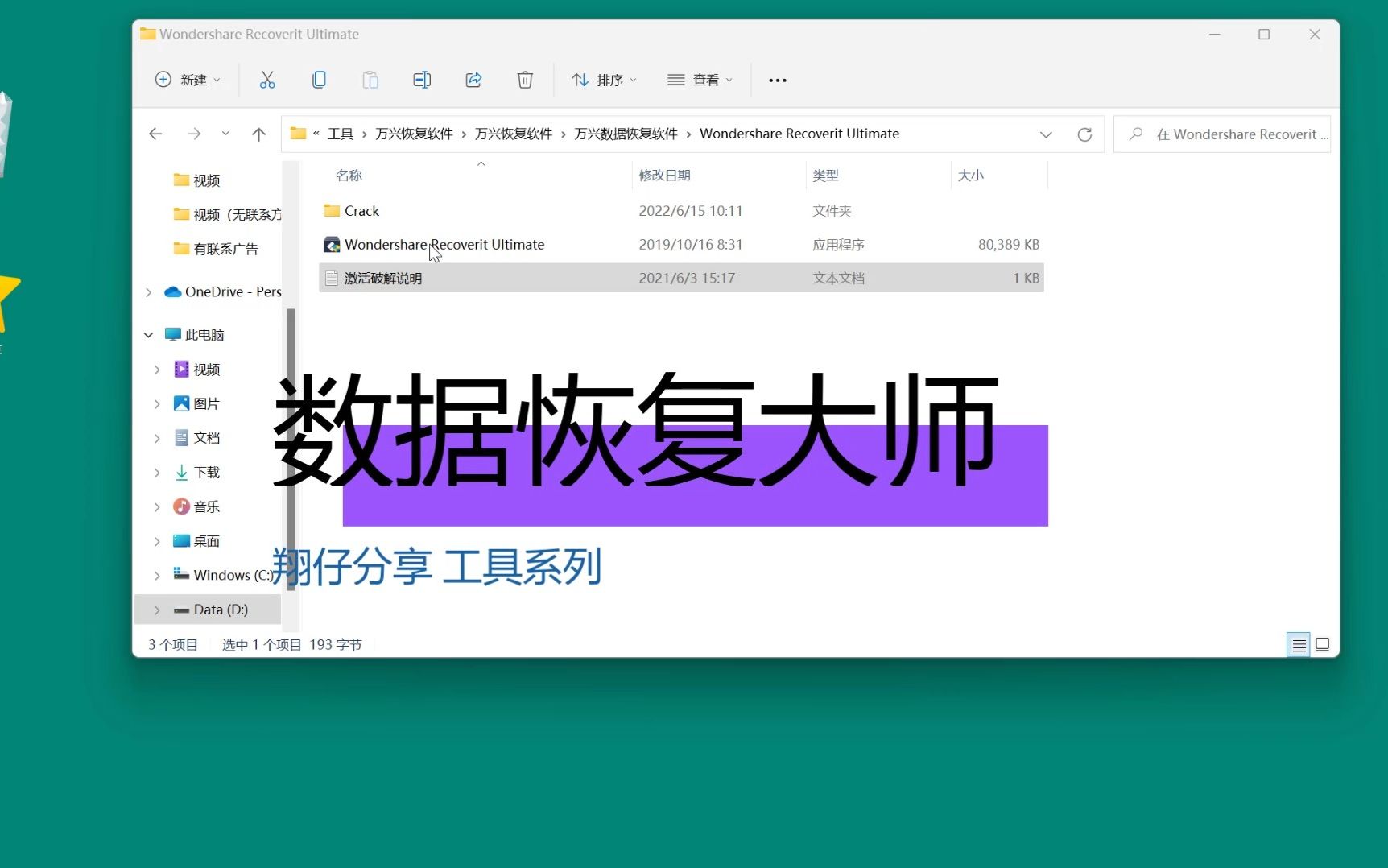Click the 激活破解说明 text file icon
1388x868 pixels.
[x=332, y=278]
